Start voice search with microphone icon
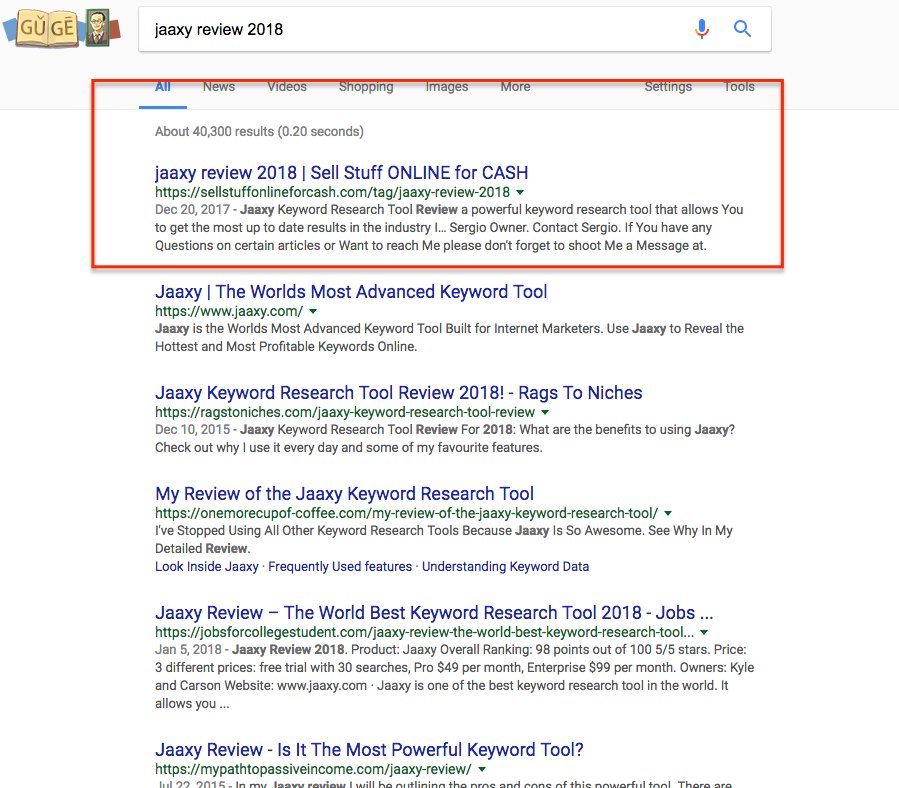899x788 pixels. 702,29
